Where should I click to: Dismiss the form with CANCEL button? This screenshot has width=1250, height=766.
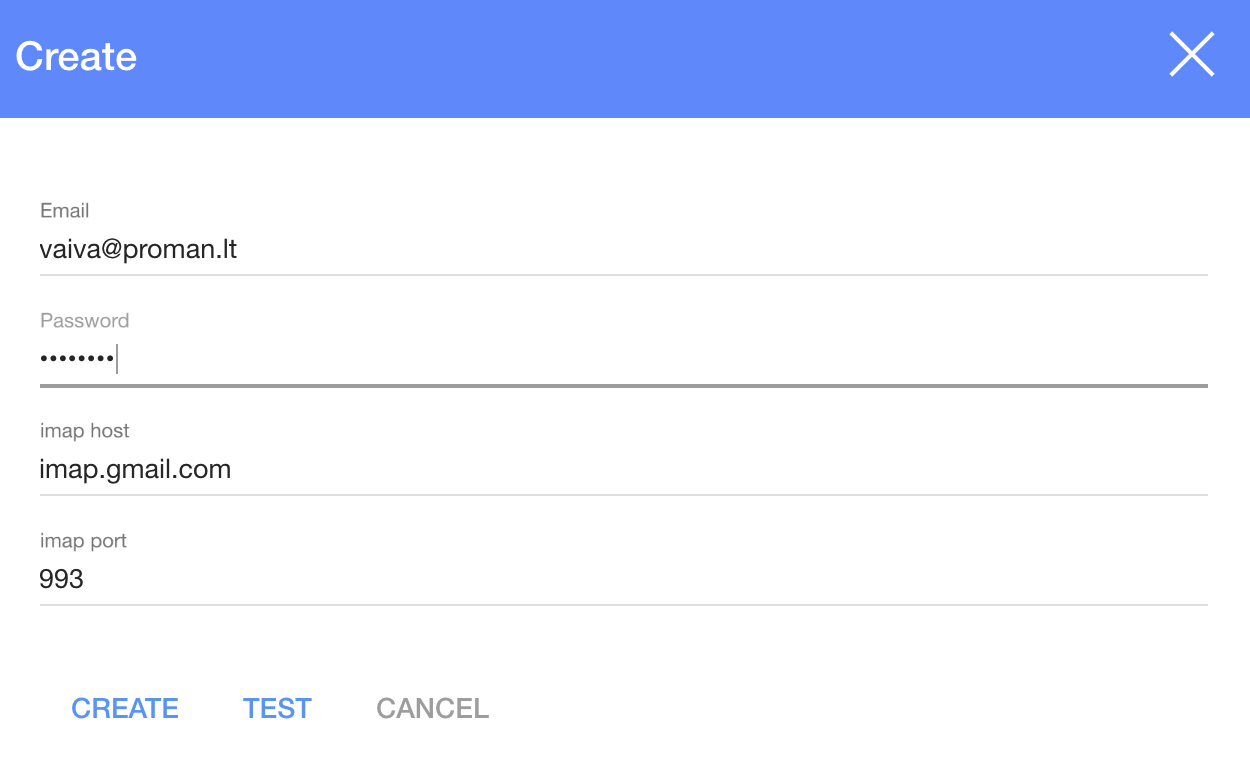(432, 708)
